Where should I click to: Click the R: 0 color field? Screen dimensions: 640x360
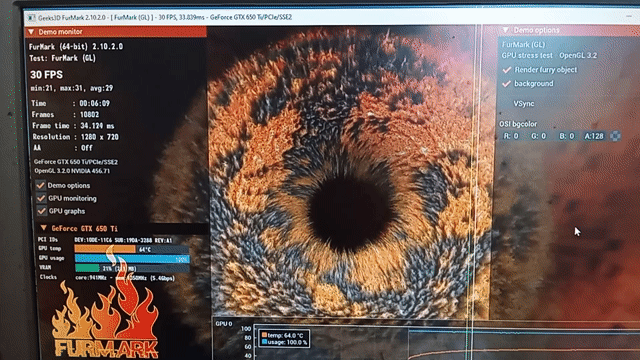511,136
